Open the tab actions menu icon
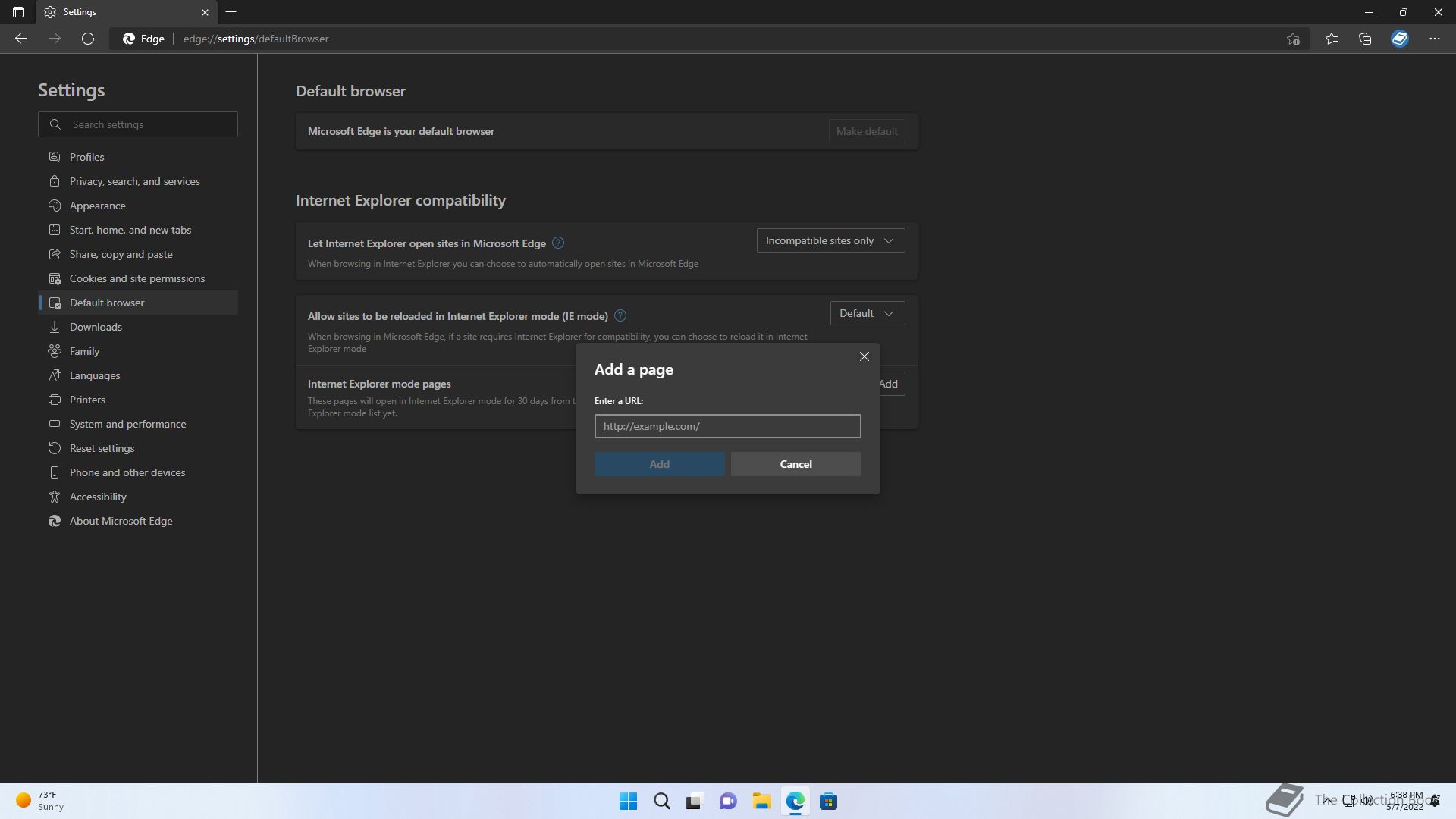This screenshot has width=1456, height=819. (x=18, y=12)
